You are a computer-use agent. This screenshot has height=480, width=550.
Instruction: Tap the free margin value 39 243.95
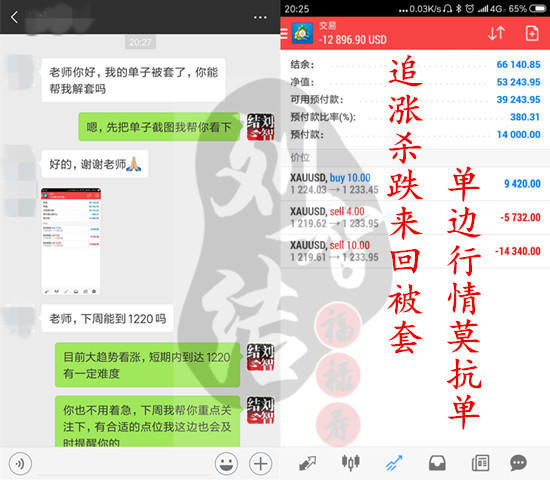[518, 100]
